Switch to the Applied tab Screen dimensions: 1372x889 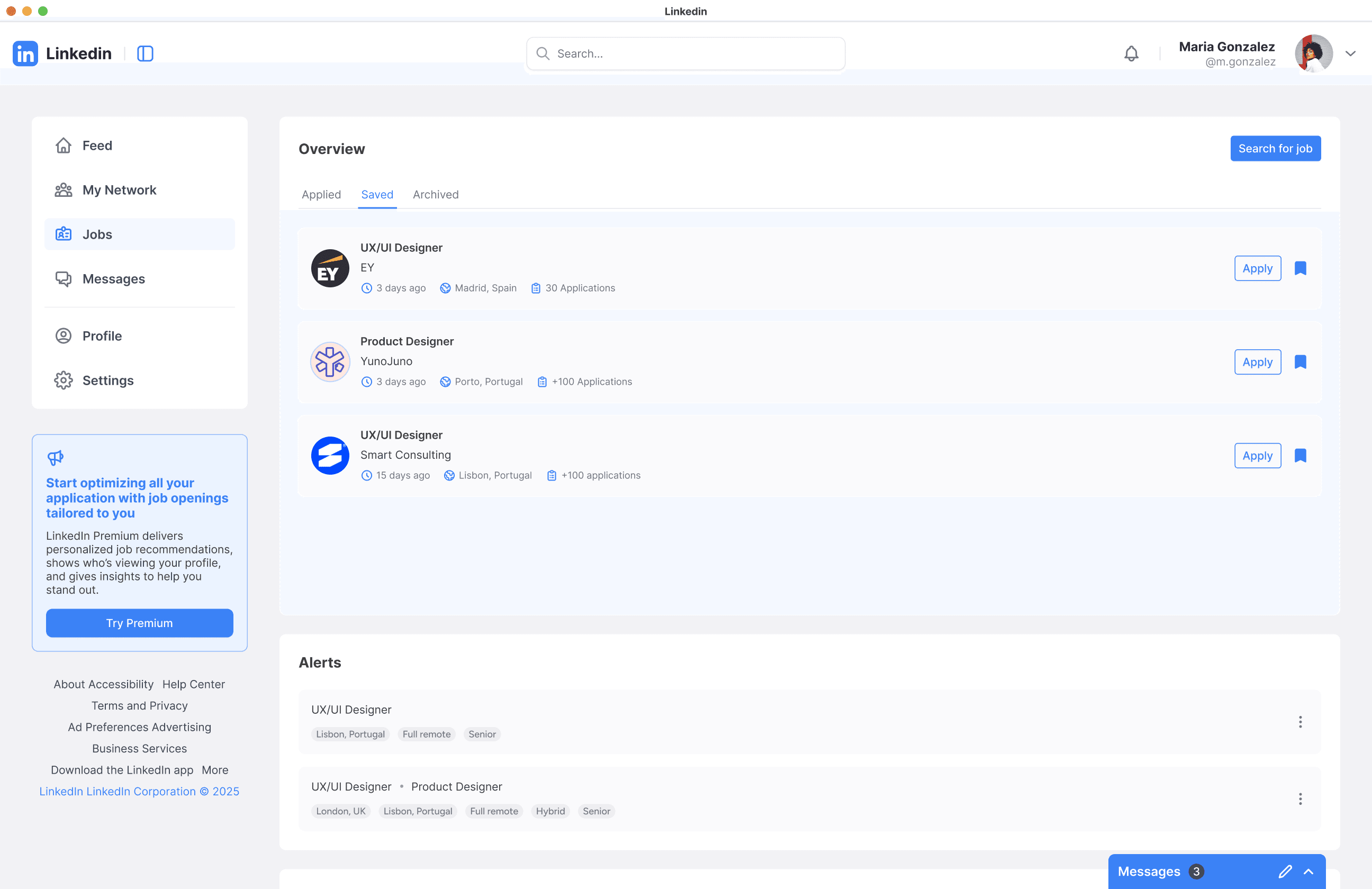click(321, 195)
